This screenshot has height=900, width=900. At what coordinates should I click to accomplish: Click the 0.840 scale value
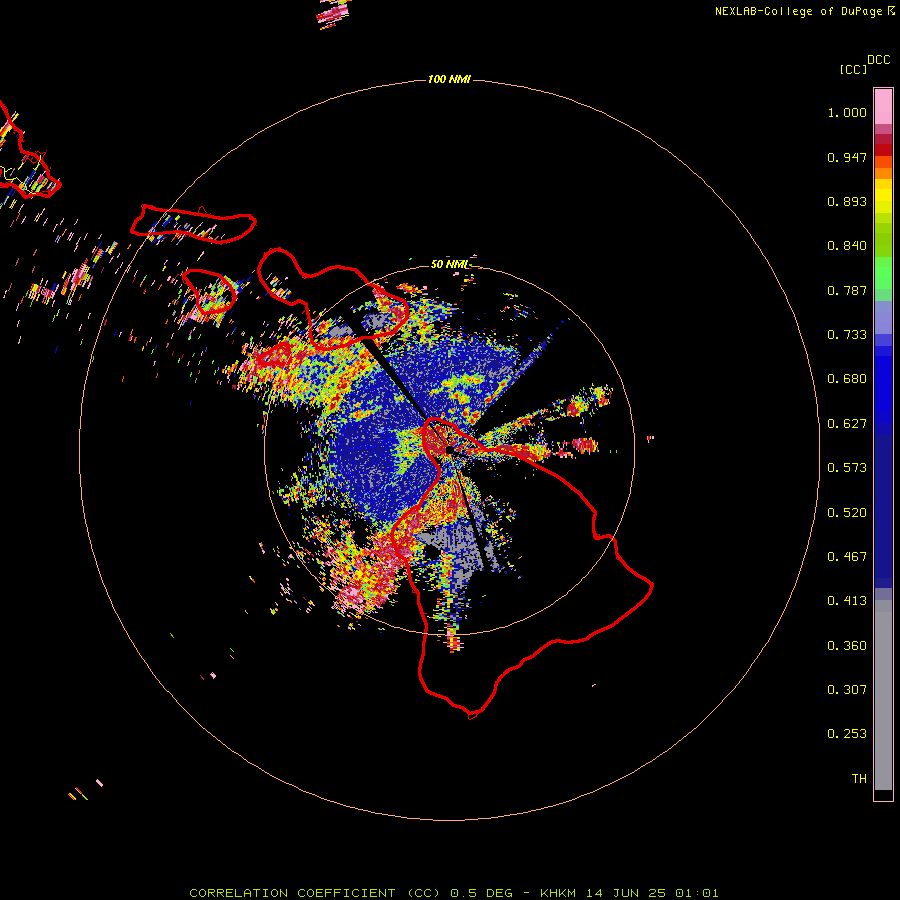point(847,246)
